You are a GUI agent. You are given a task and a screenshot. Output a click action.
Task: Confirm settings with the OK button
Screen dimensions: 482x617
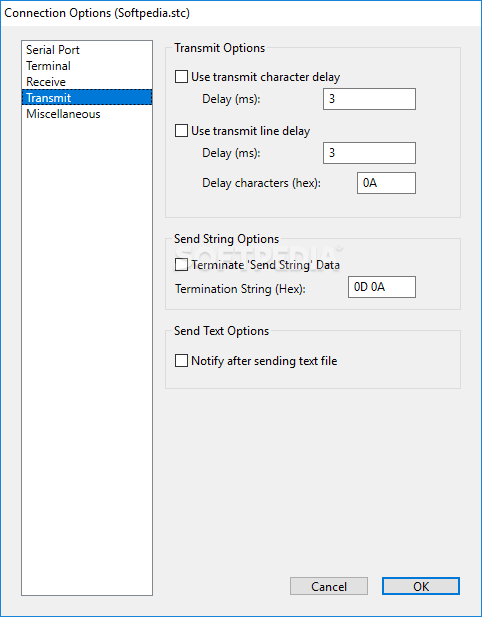point(421,586)
